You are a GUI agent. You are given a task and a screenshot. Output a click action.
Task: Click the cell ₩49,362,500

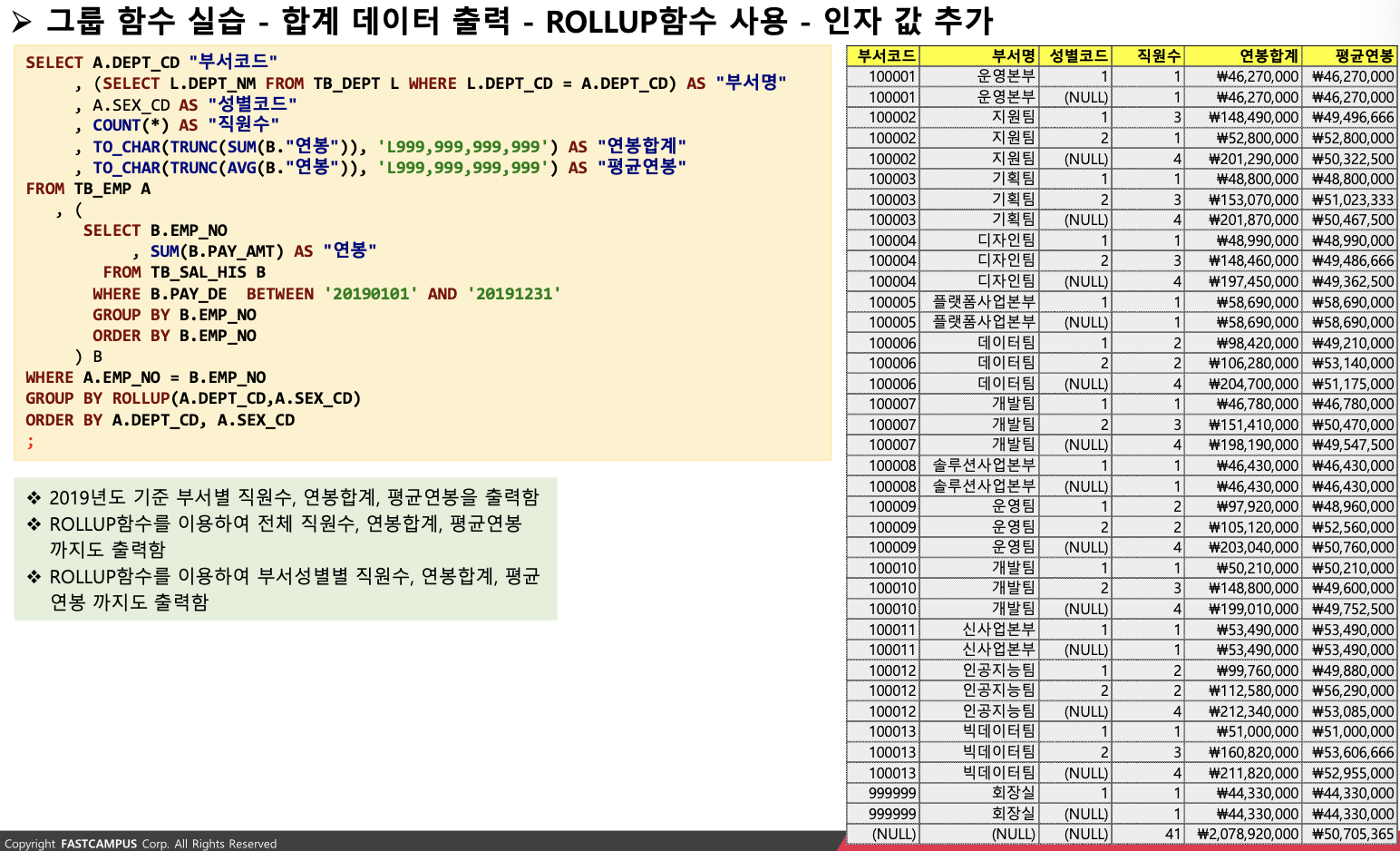(x=1349, y=281)
